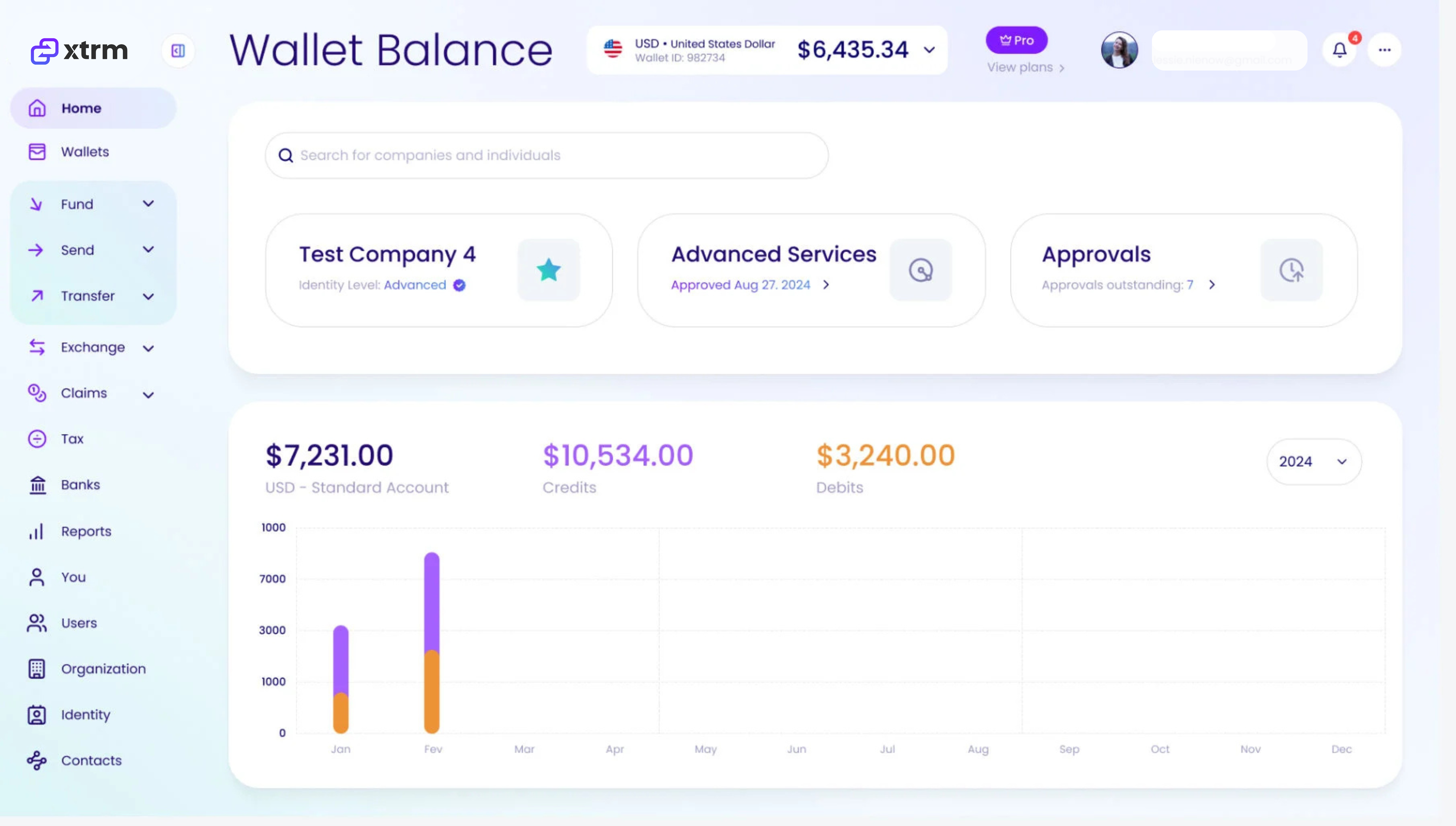1456x826 pixels.
Task: Open the View plans link
Action: coord(1025,67)
